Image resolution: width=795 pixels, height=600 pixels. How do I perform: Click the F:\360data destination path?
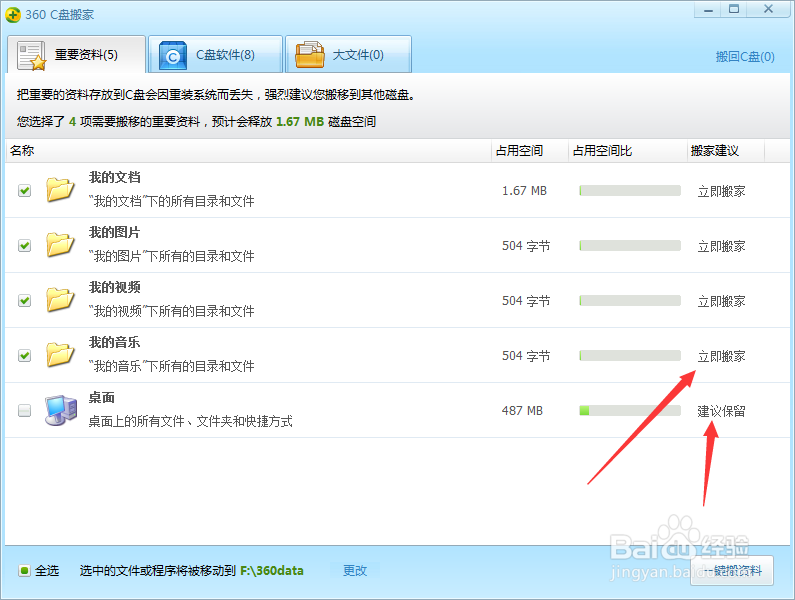pyautogui.click(x=272, y=571)
